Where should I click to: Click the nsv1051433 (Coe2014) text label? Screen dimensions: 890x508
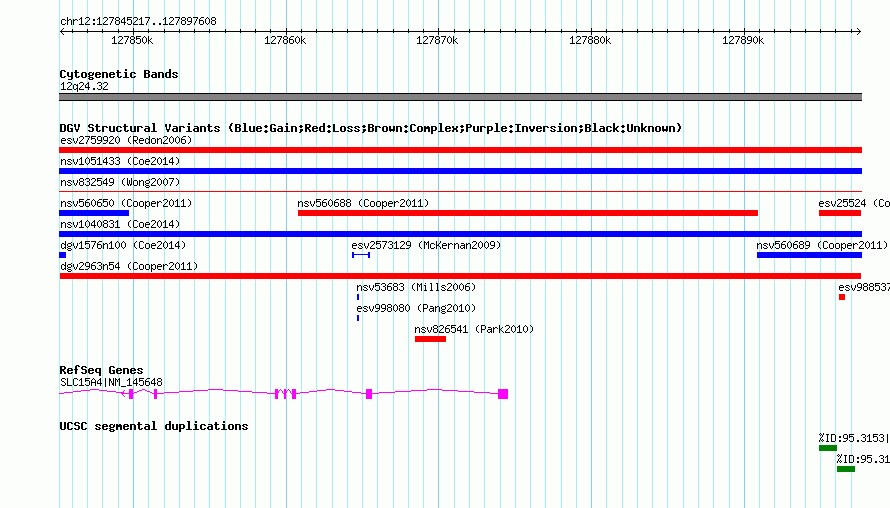click(120, 161)
